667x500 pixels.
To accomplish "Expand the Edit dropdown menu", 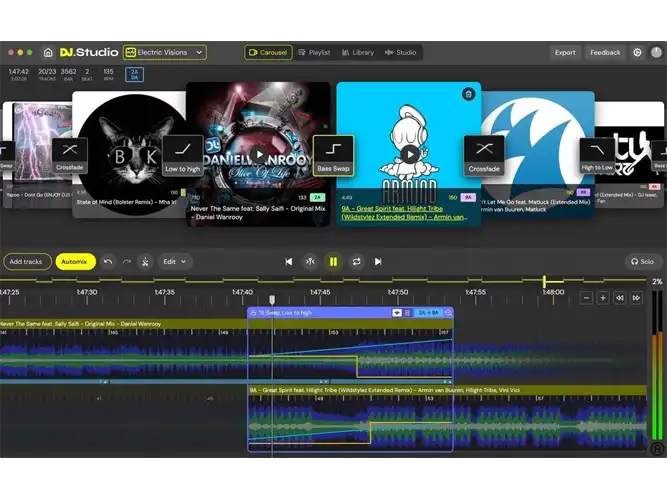I will tap(175, 262).
